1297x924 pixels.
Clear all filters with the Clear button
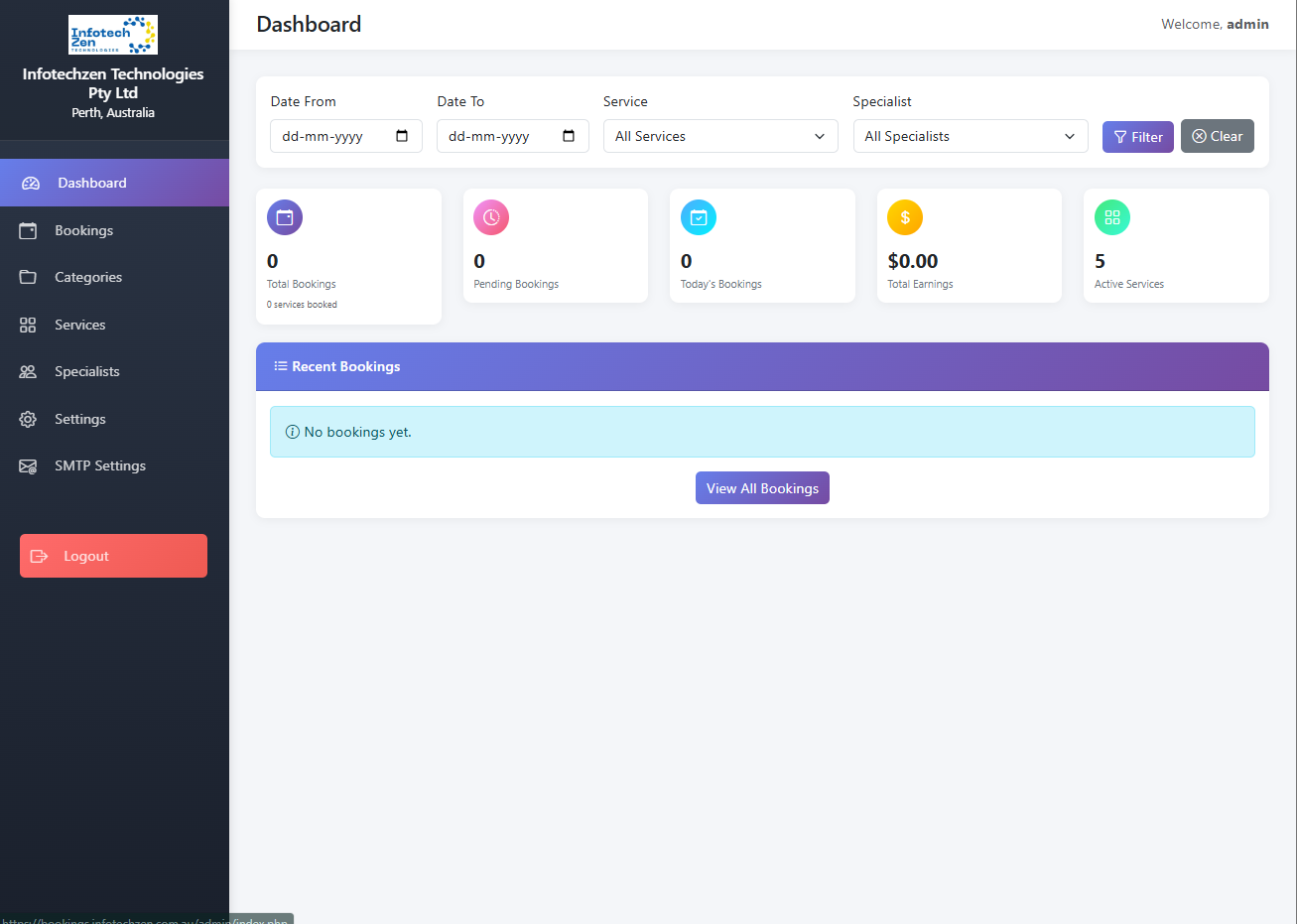pyautogui.click(x=1217, y=136)
